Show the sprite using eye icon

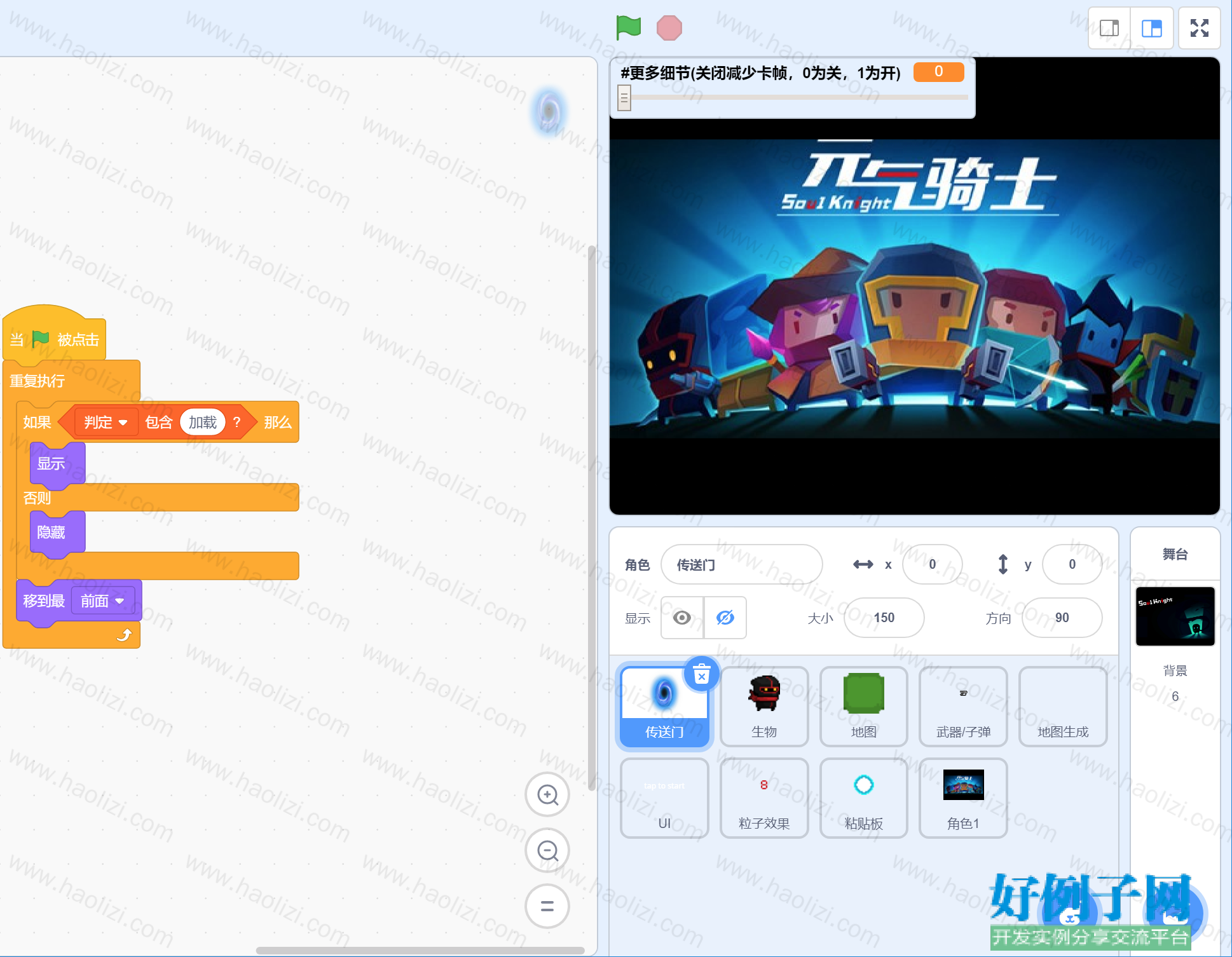(682, 618)
